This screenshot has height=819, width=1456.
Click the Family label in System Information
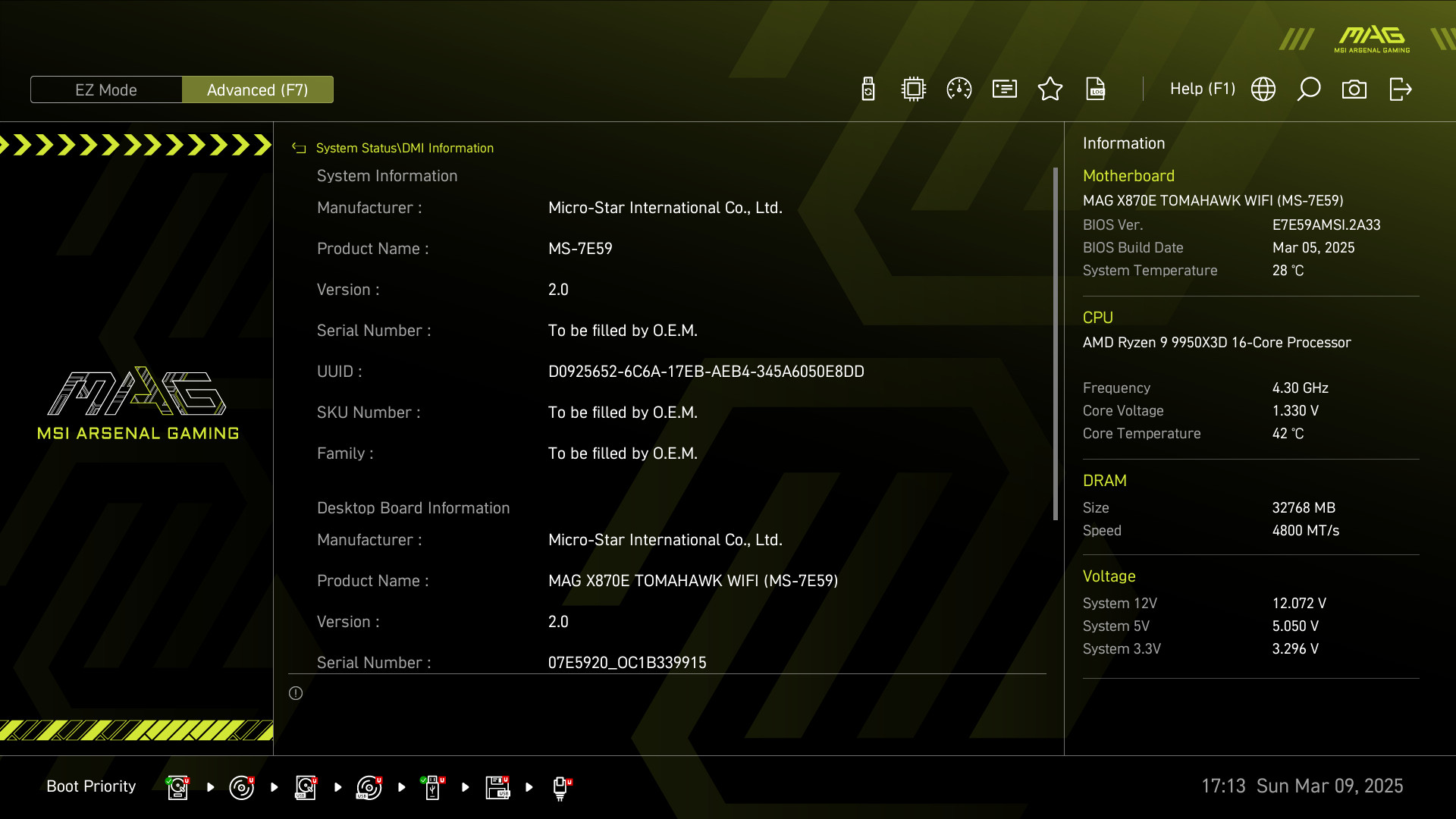(345, 453)
